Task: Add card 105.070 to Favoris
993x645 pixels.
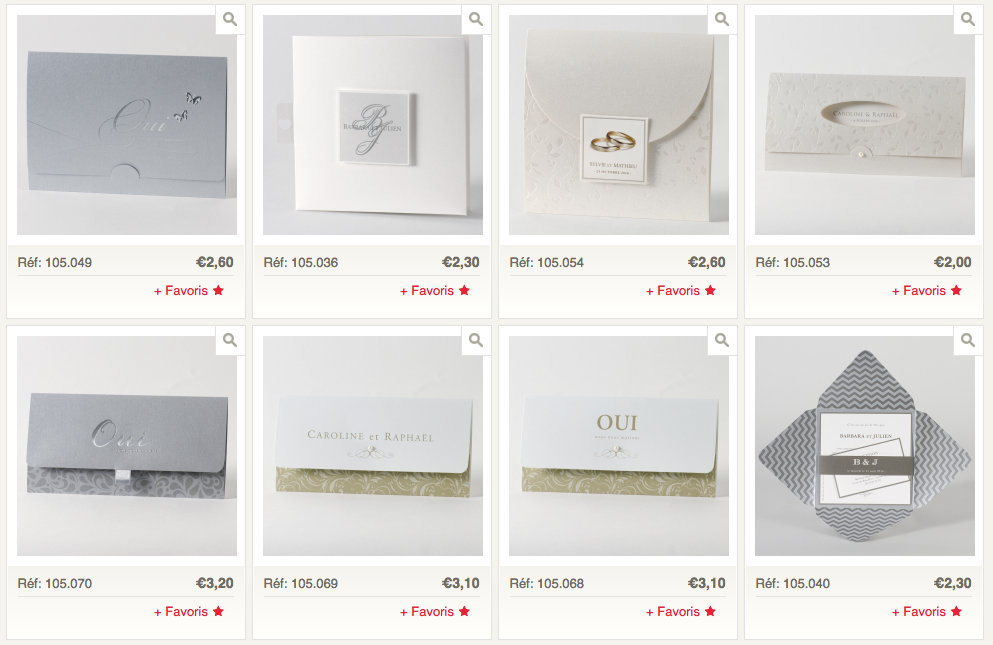Action: (x=189, y=612)
